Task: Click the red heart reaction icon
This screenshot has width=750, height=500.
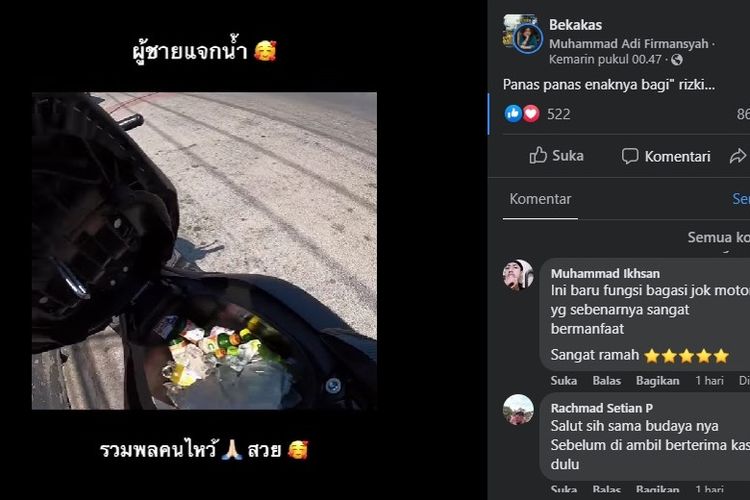Action: pos(531,114)
